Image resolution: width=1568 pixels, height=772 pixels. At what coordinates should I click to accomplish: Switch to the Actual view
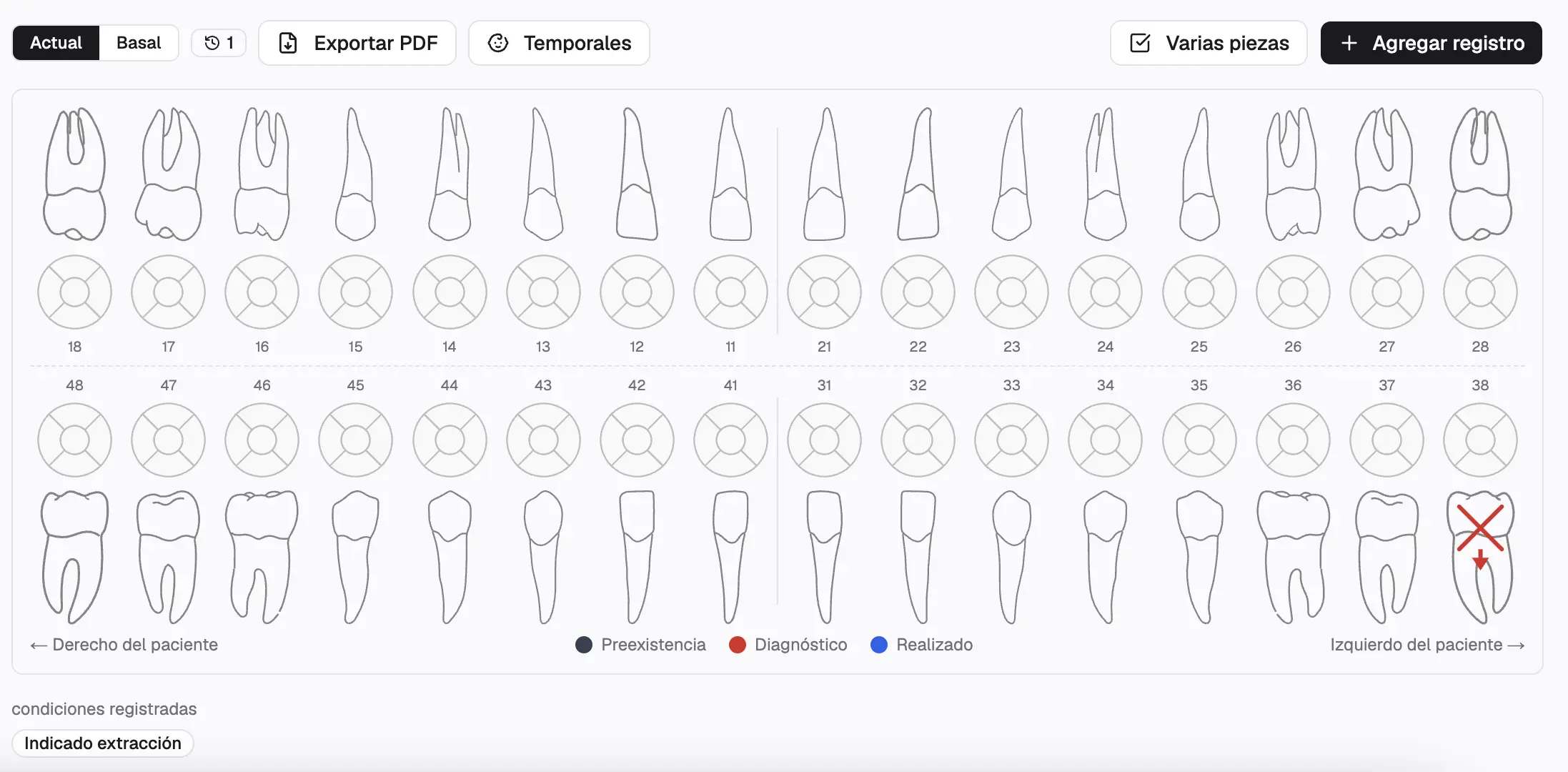coord(56,43)
